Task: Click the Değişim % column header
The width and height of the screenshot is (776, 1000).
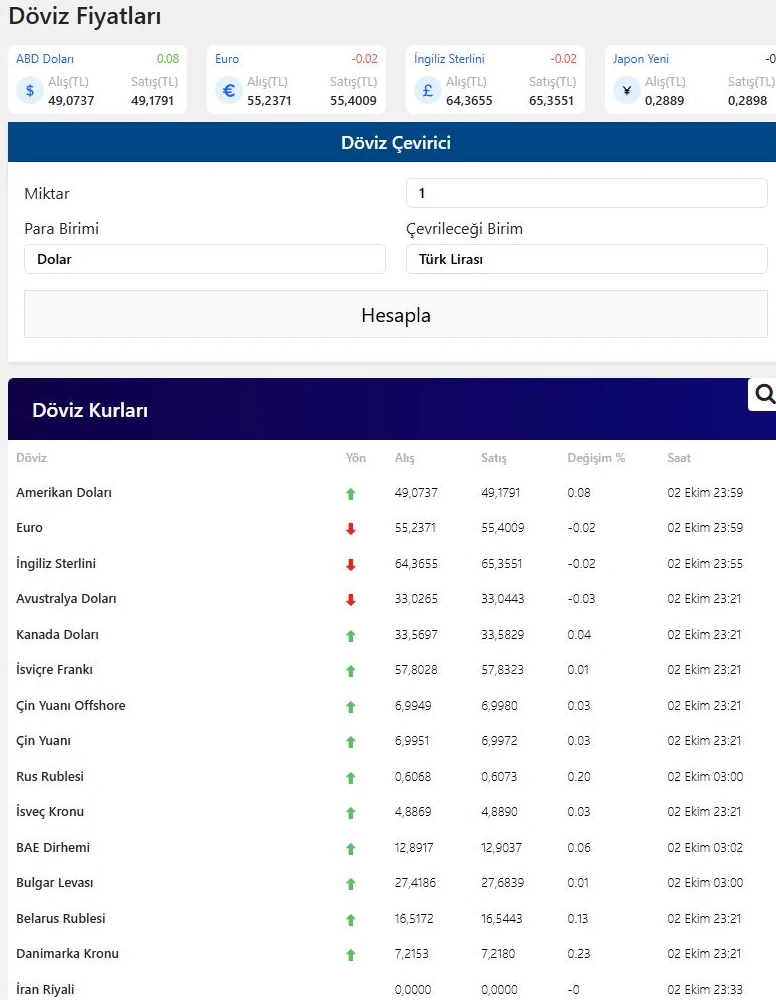Action: (596, 458)
